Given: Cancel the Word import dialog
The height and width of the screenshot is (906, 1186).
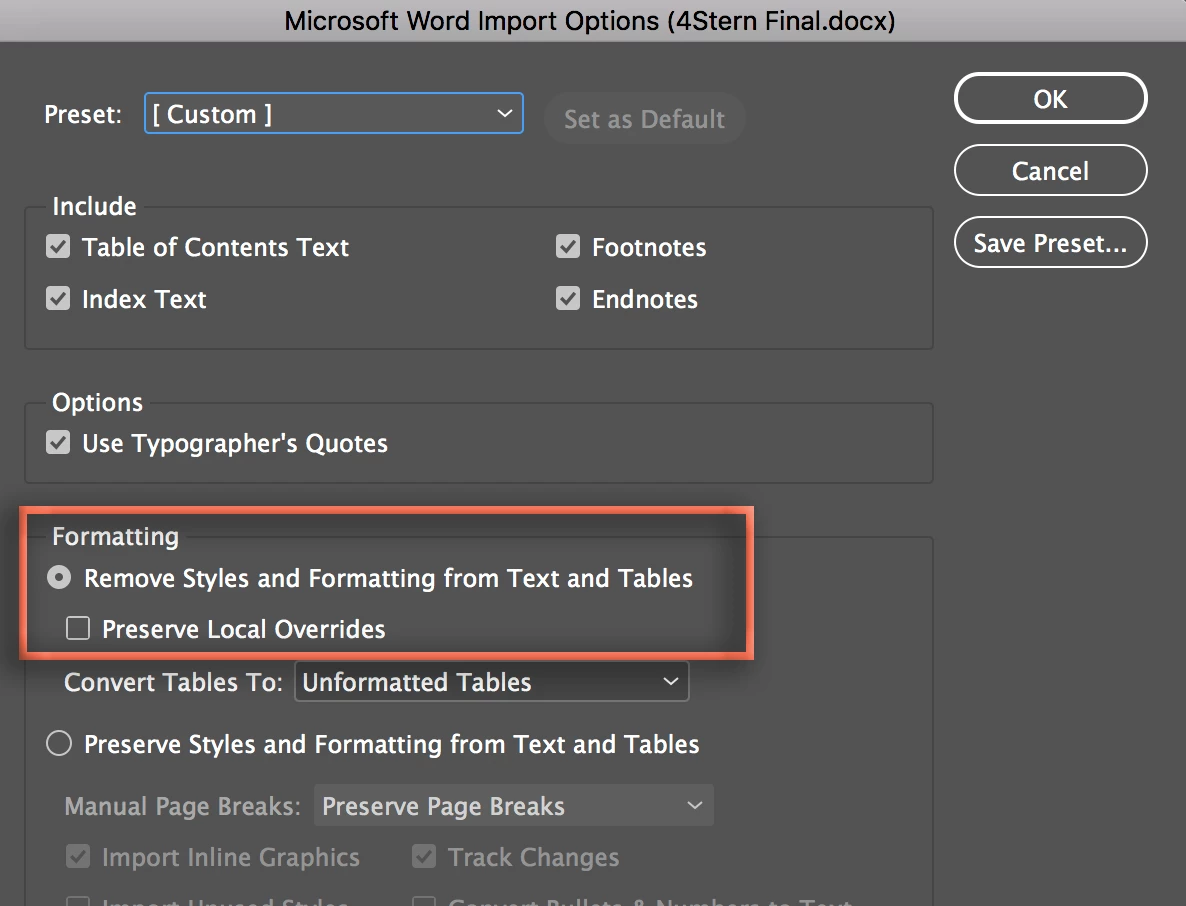Looking at the screenshot, I should pos(1051,170).
